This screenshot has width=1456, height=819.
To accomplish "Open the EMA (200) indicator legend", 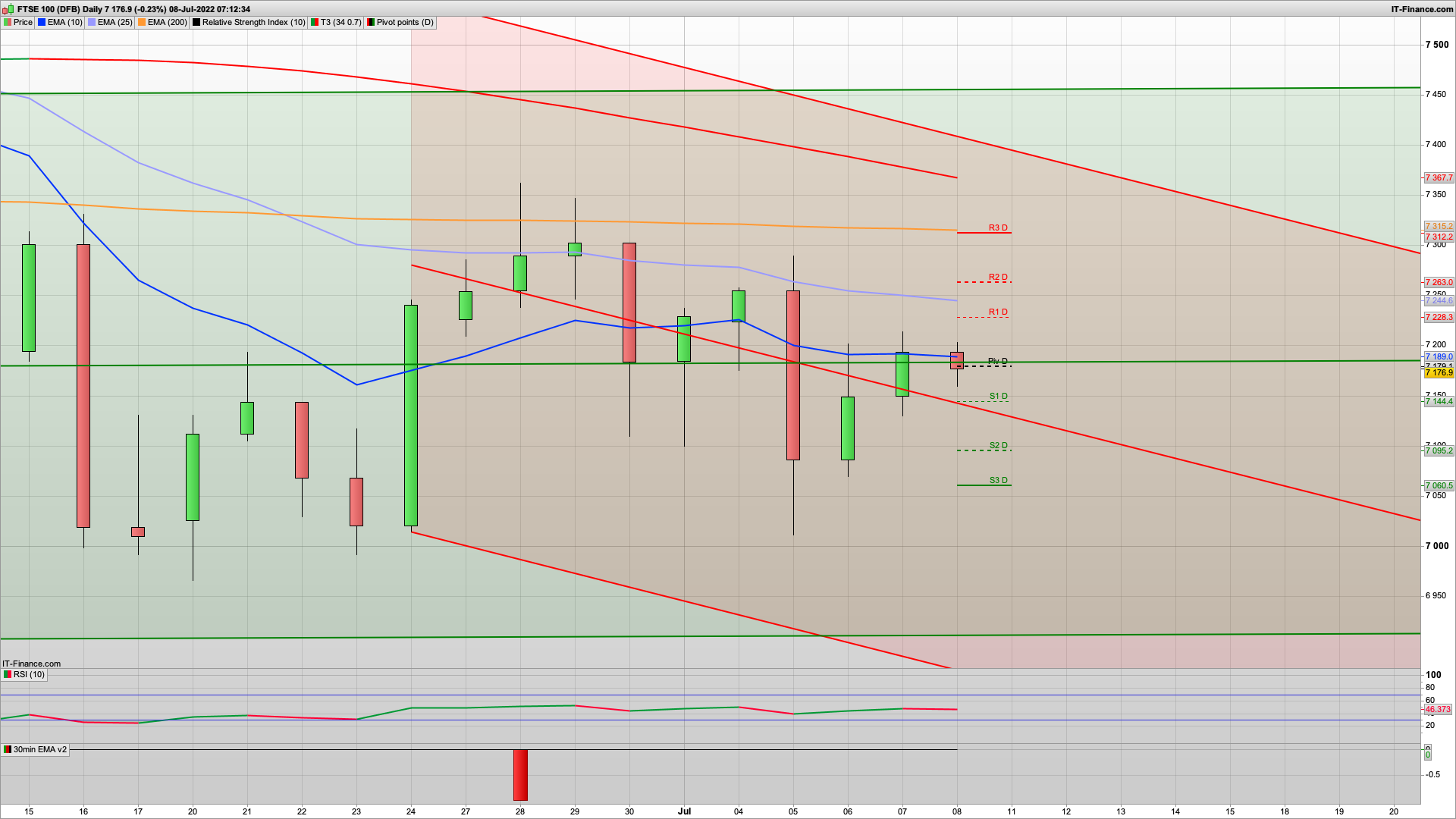I will [x=162, y=22].
